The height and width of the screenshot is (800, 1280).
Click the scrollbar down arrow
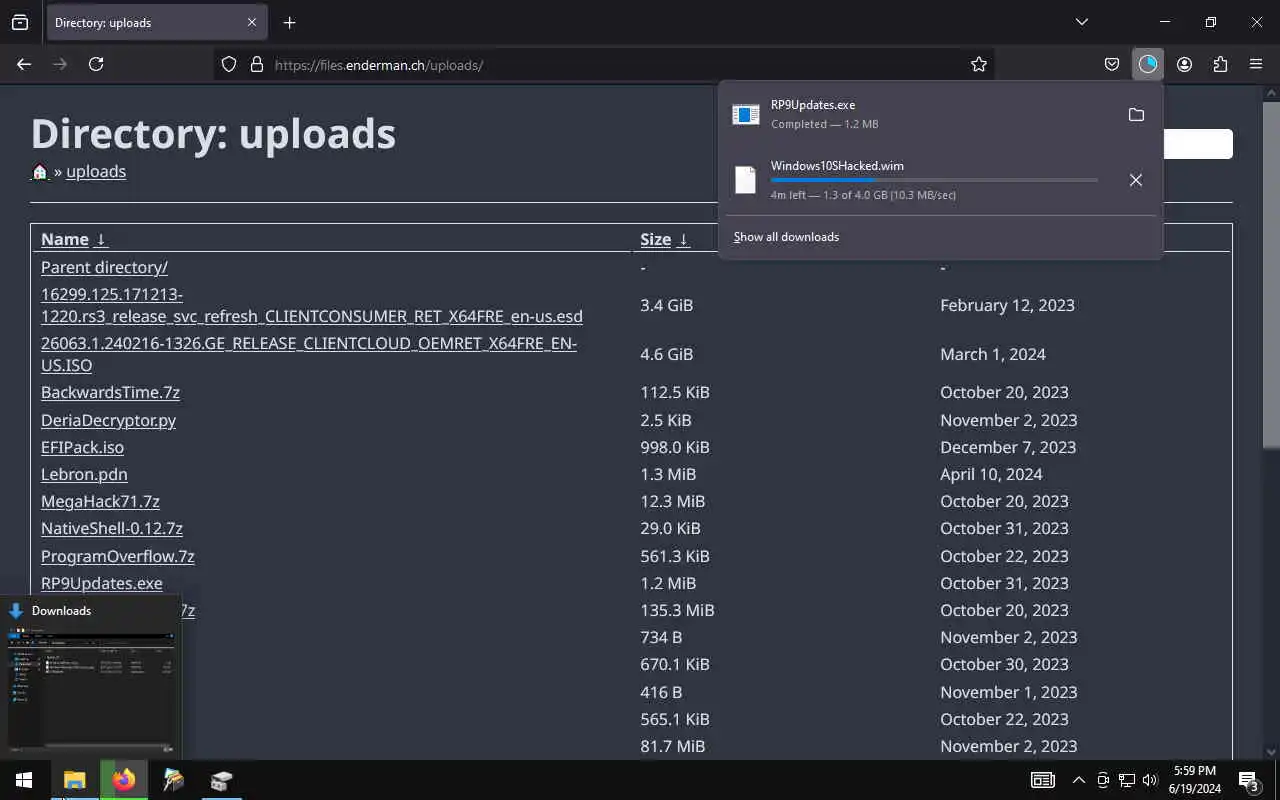point(1272,751)
